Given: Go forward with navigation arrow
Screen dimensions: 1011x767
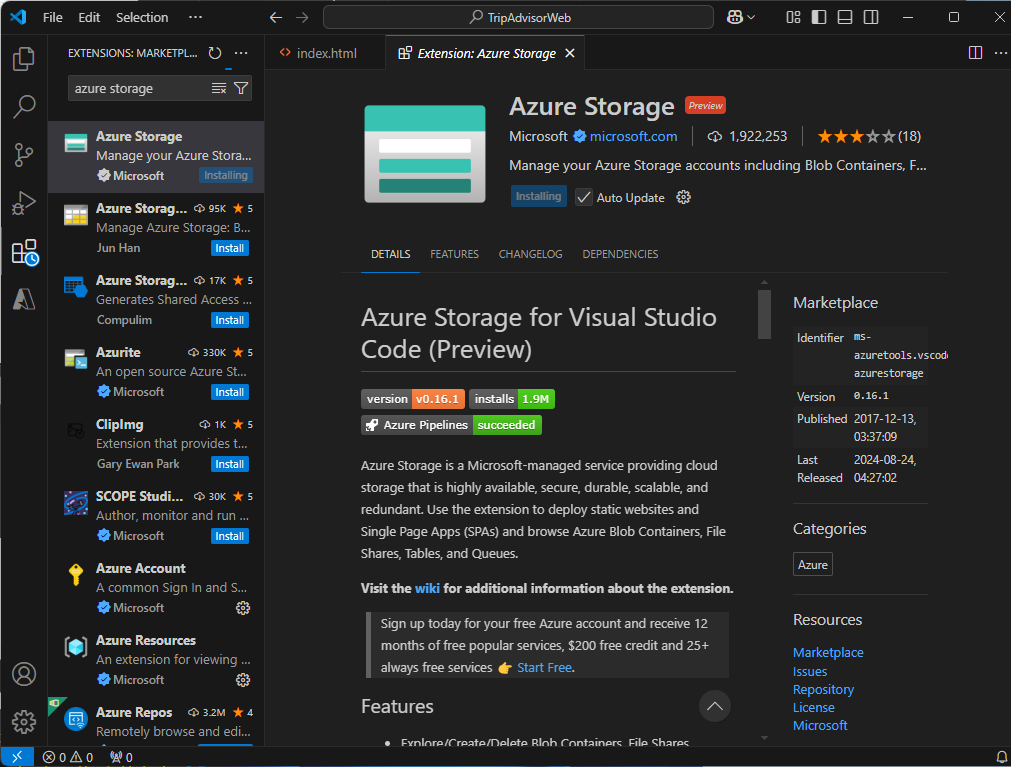Looking at the screenshot, I should pyautogui.click(x=302, y=17).
